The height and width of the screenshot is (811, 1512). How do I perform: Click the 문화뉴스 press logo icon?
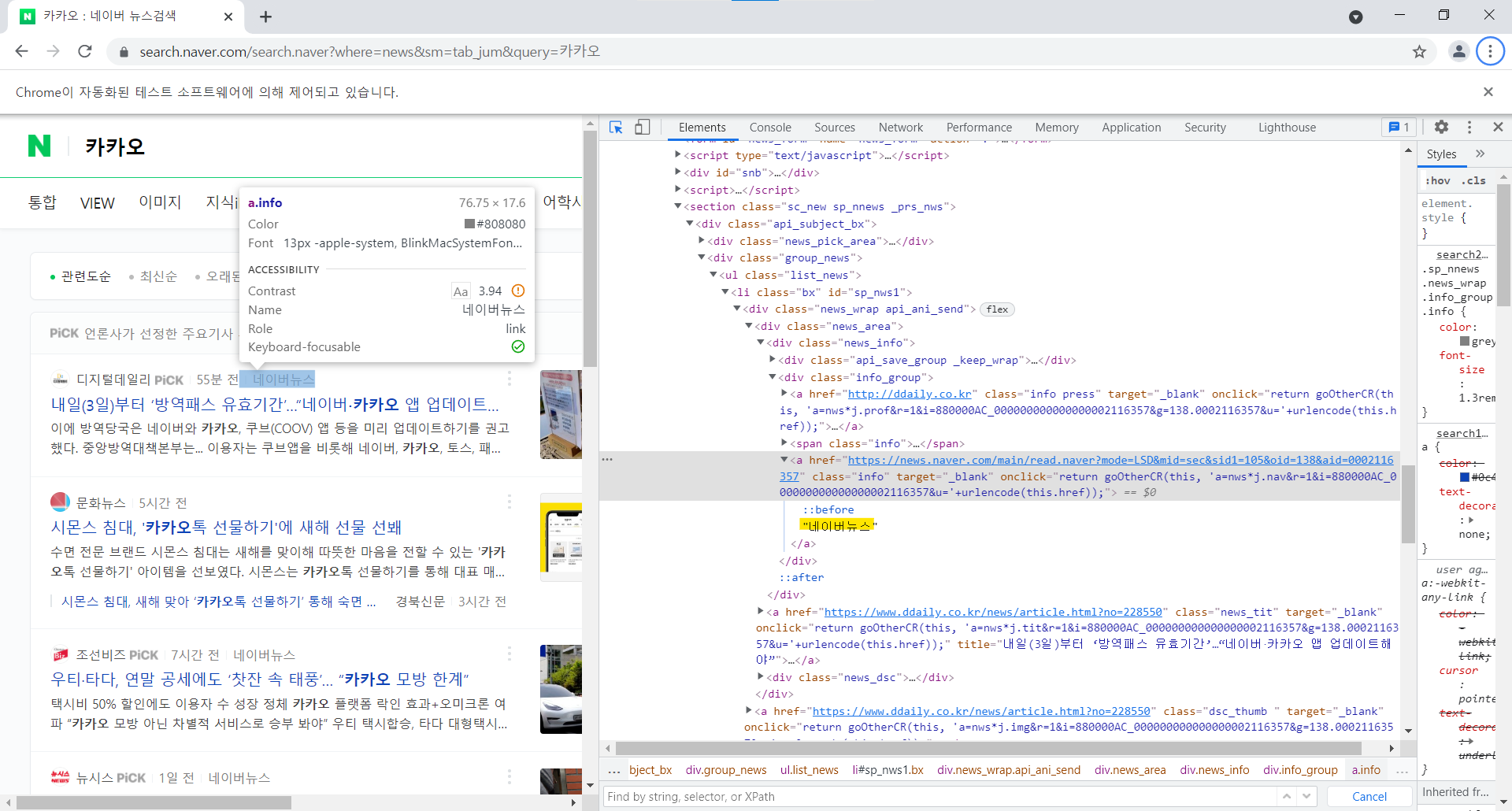tap(61, 502)
